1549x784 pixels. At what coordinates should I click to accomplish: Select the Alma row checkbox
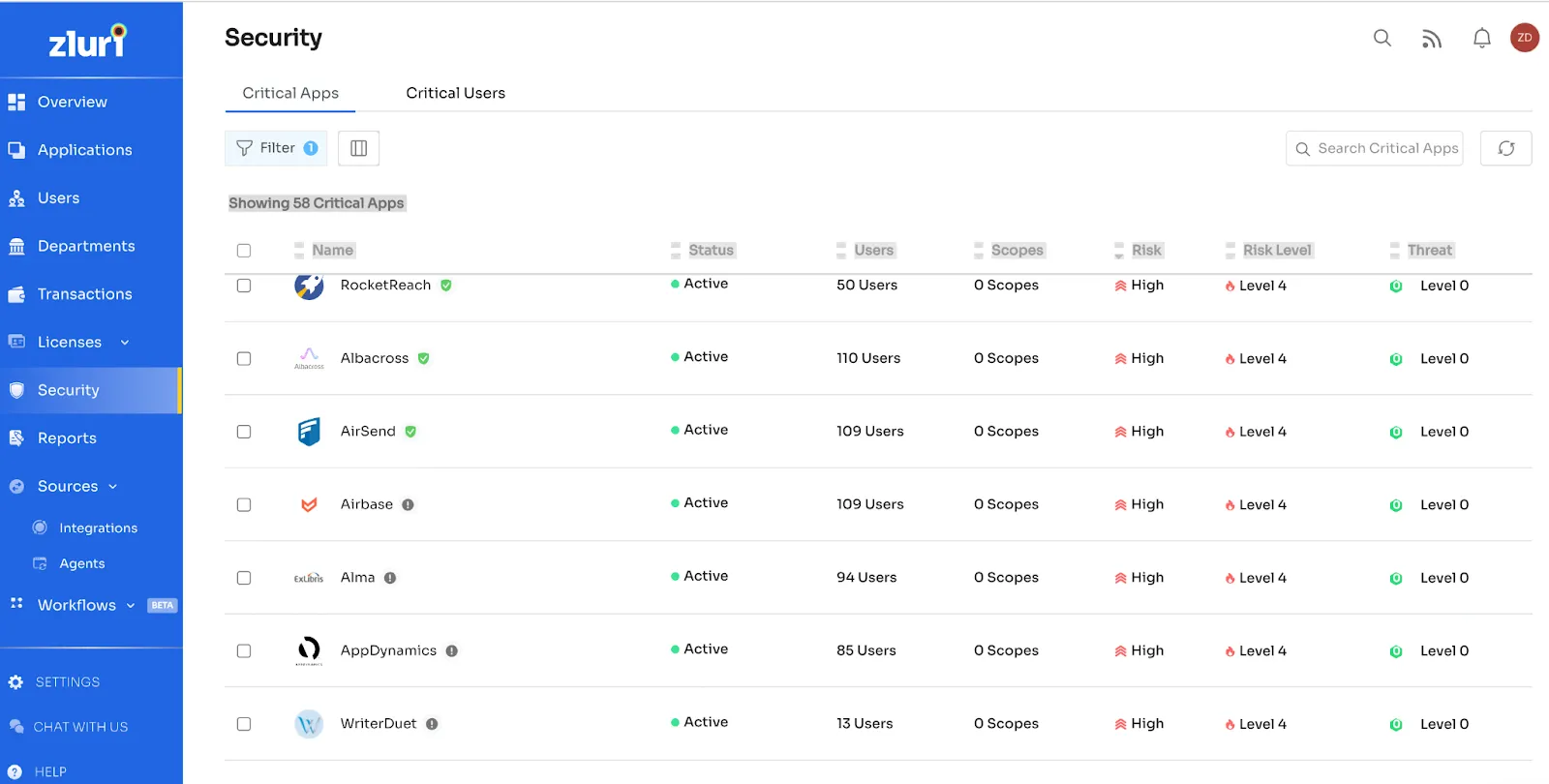coord(244,578)
